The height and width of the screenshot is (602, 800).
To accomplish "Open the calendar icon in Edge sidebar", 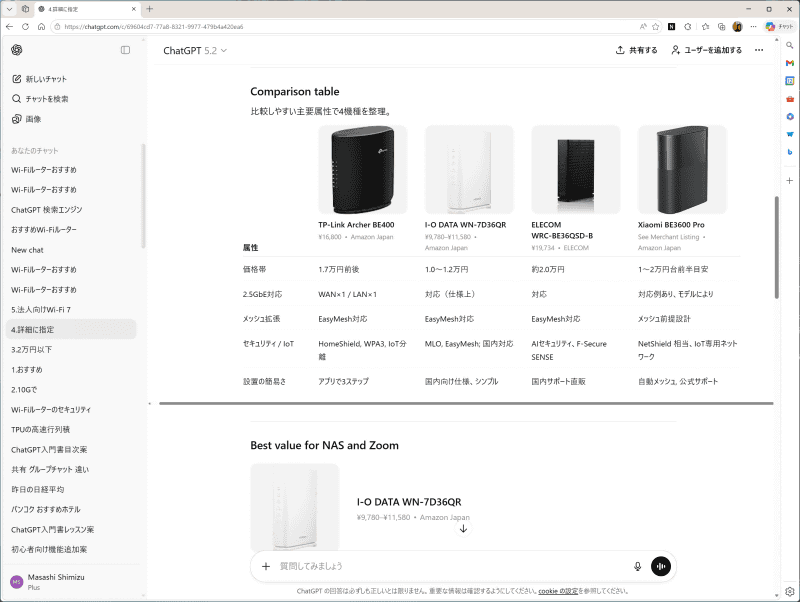I will coord(789,81).
